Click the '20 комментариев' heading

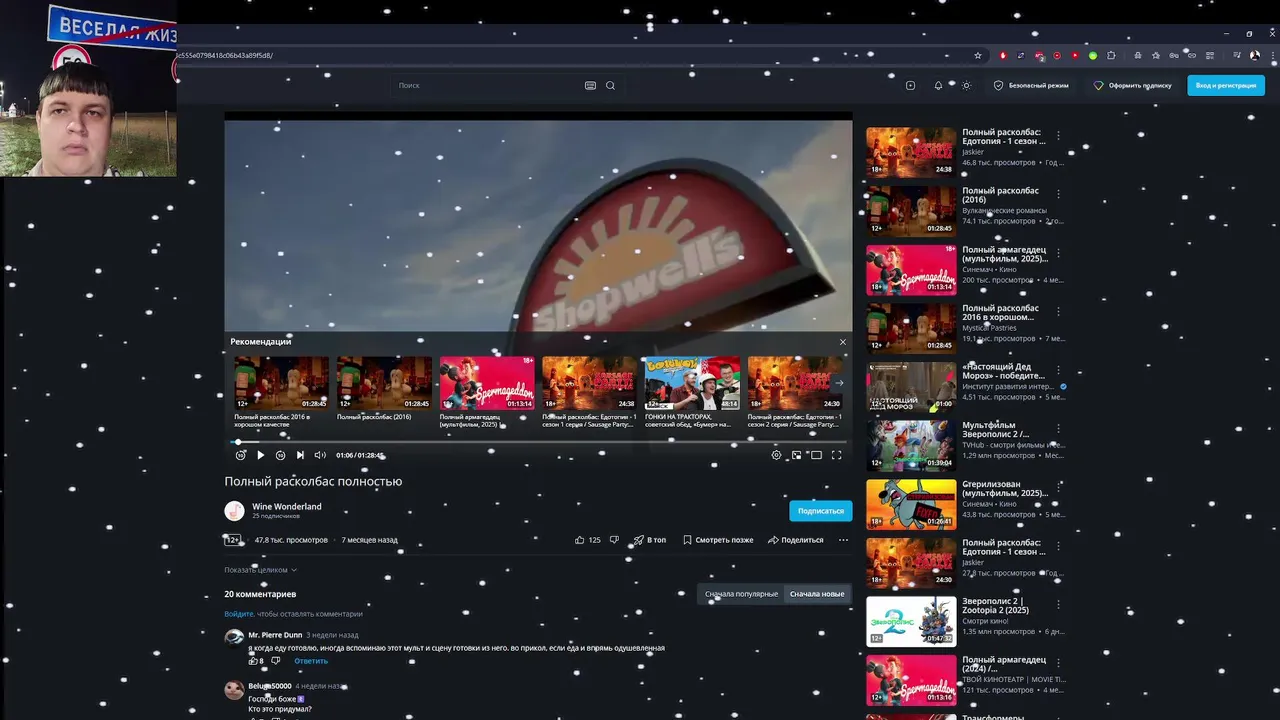(260, 594)
